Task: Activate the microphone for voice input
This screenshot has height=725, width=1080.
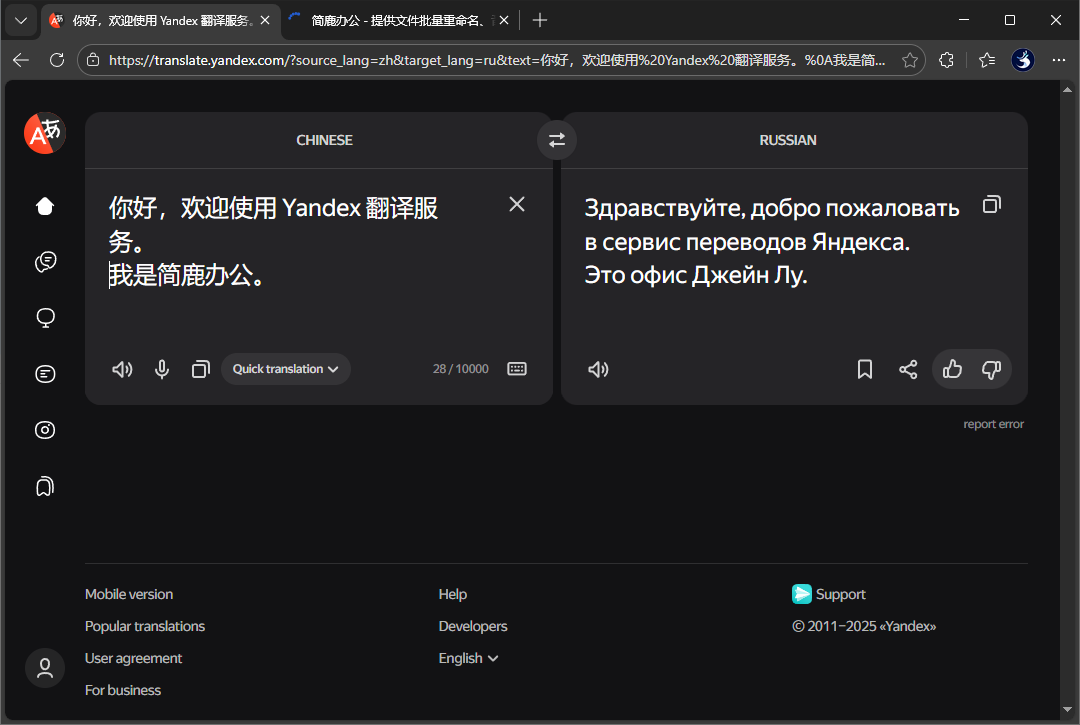Action: click(x=162, y=369)
